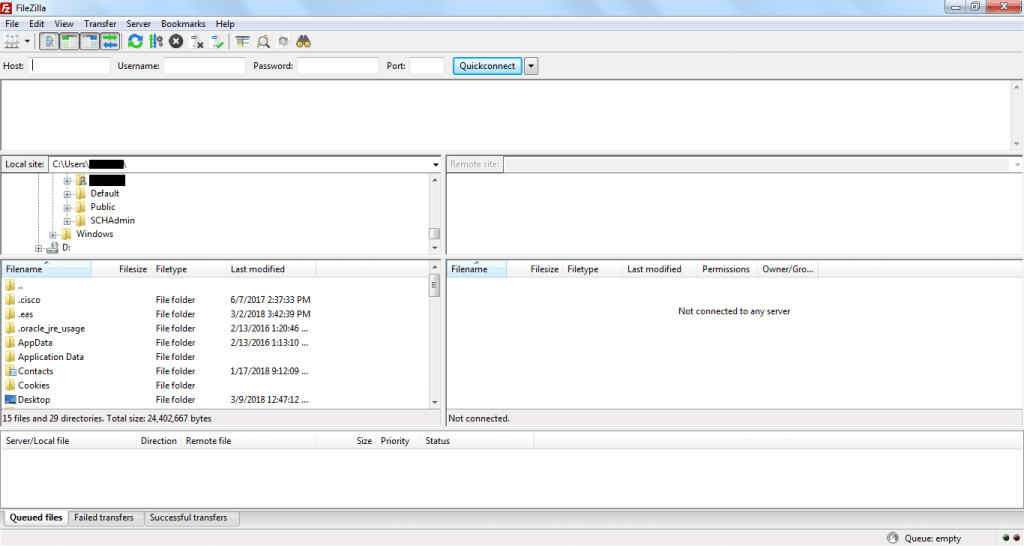This screenshot has width=1024, height=546.
Task: Open the View menu
Action: point(64,24)
